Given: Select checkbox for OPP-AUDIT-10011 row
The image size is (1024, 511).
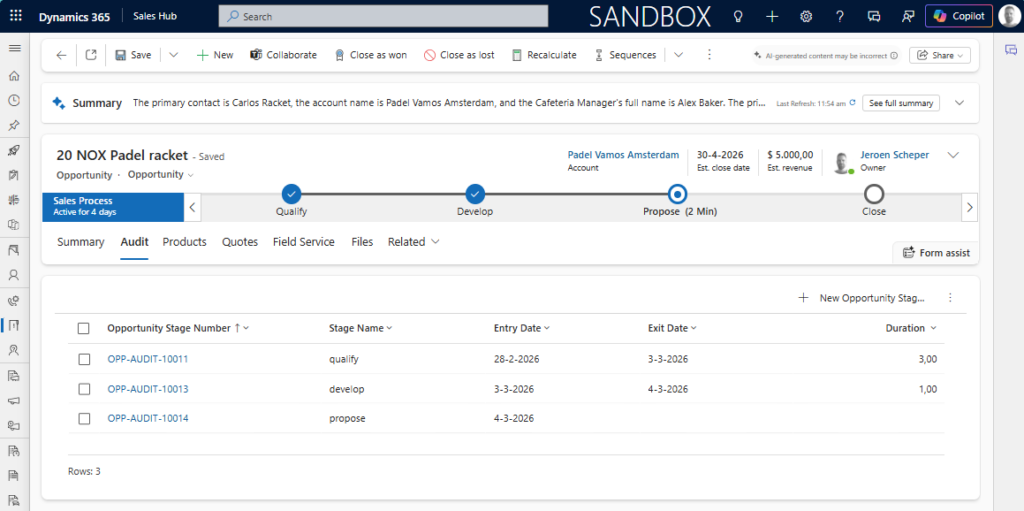Looking at the screenshot, I should (x=84, y=359).
